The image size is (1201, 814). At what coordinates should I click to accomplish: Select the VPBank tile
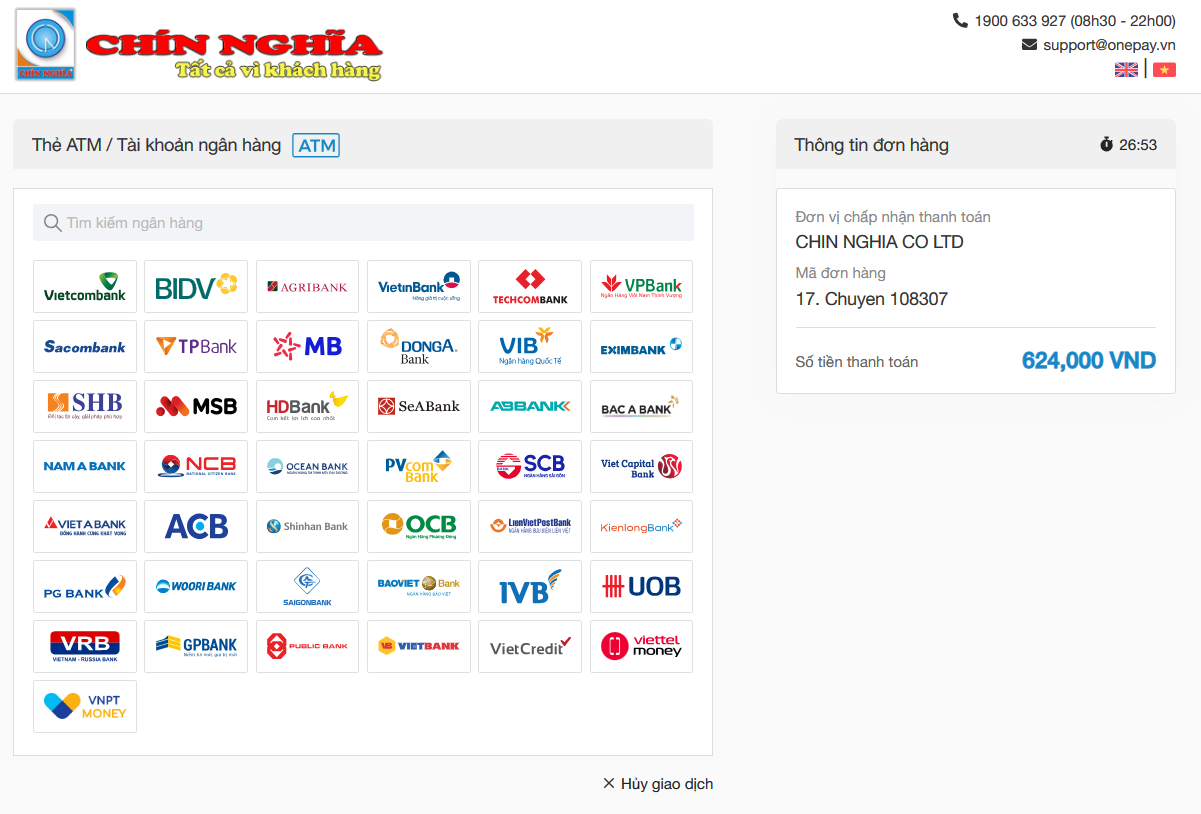pos(641,287)
